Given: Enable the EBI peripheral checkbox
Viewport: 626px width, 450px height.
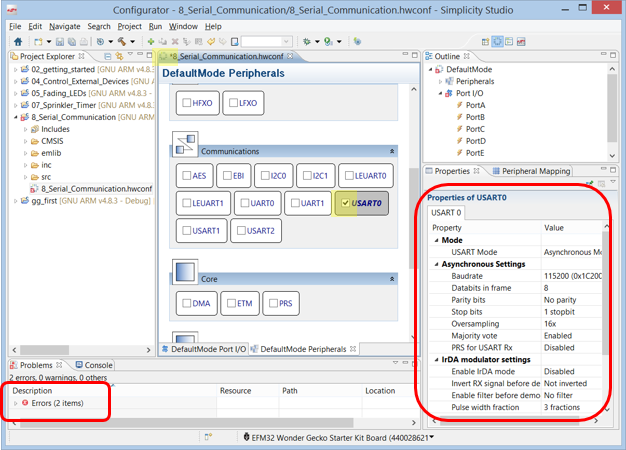Looking at the screenshot, I should (227, 176).
